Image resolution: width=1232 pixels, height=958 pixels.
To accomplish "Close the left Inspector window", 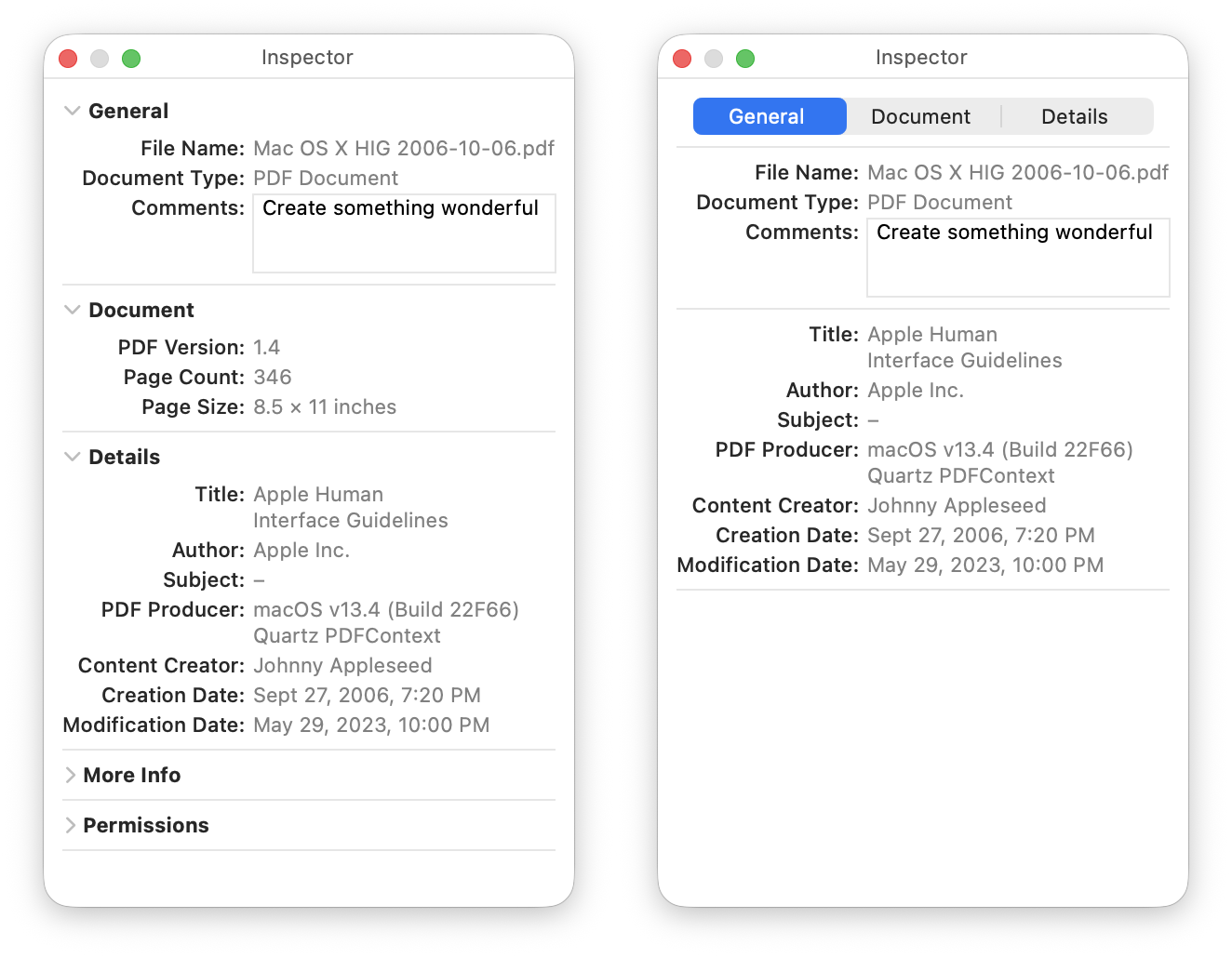I will pyautogui.click(x=68, y=59).
